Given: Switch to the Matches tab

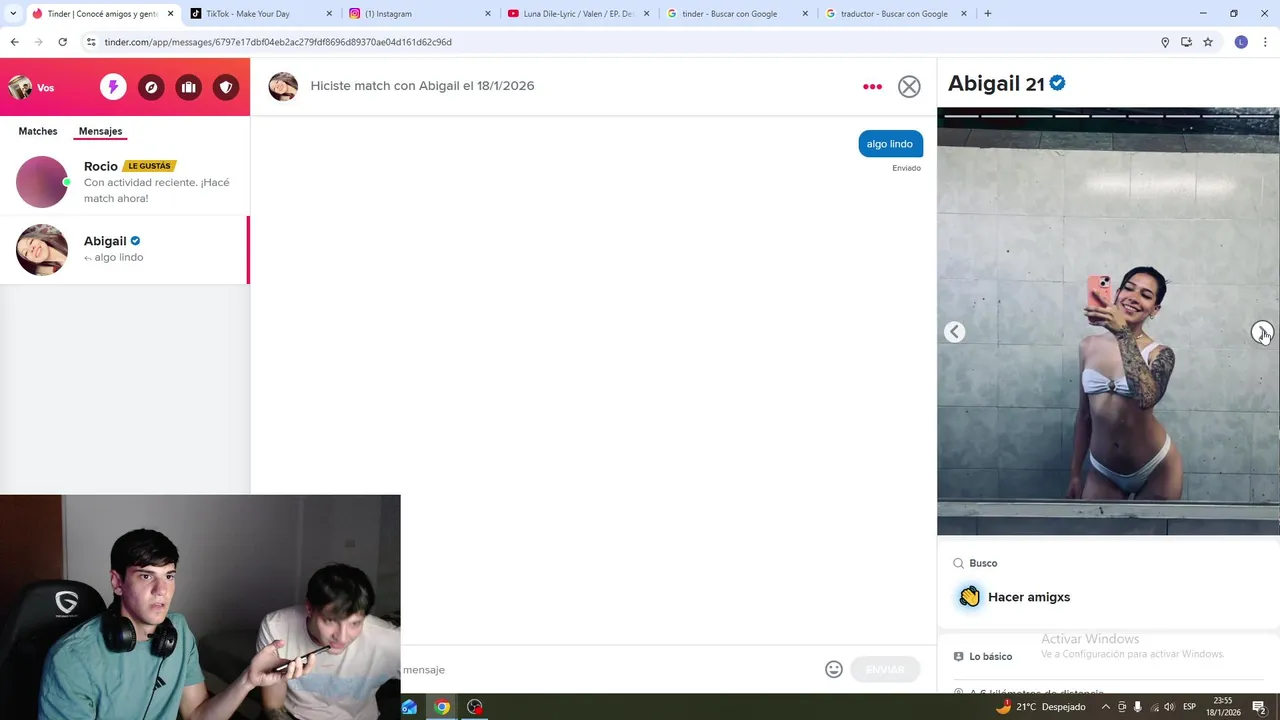Looking at the screenshot, I should 38,131.
